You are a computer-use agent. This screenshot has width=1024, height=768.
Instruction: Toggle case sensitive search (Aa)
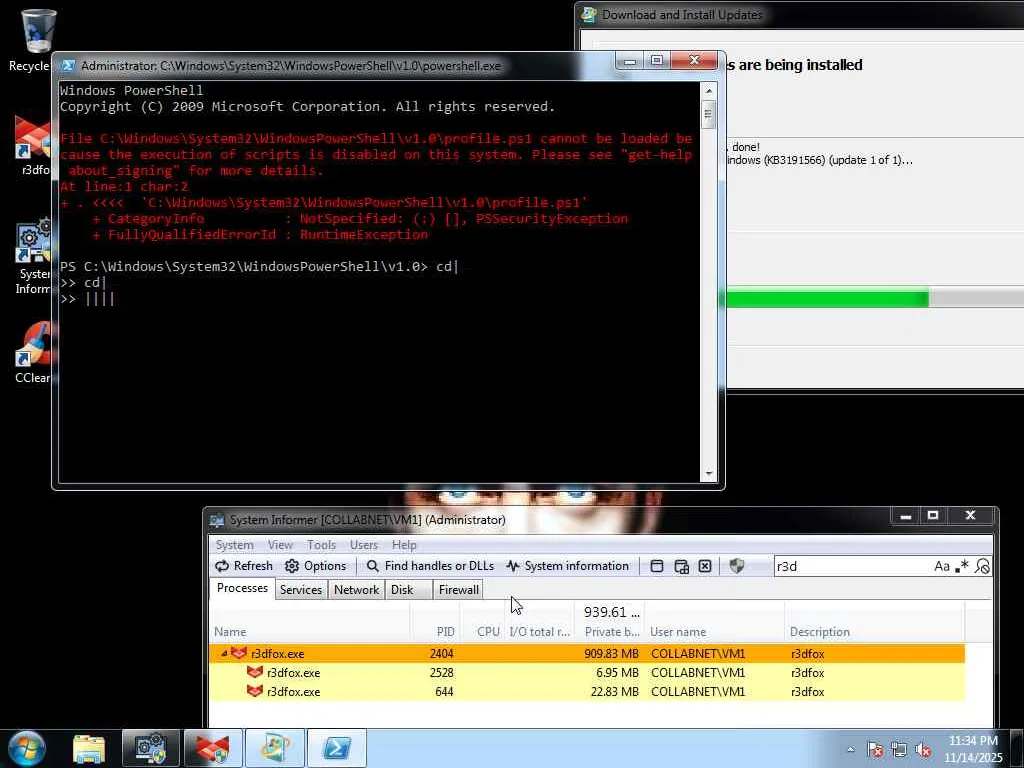pyautogui.click(x=941, y=566)
